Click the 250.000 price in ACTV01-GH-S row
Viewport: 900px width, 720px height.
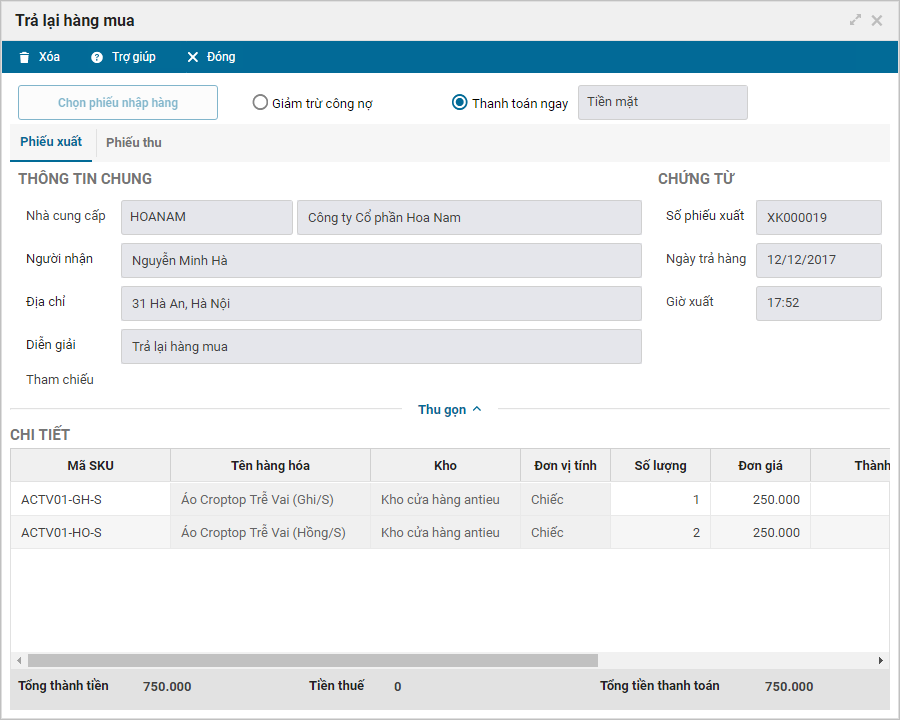761,500
